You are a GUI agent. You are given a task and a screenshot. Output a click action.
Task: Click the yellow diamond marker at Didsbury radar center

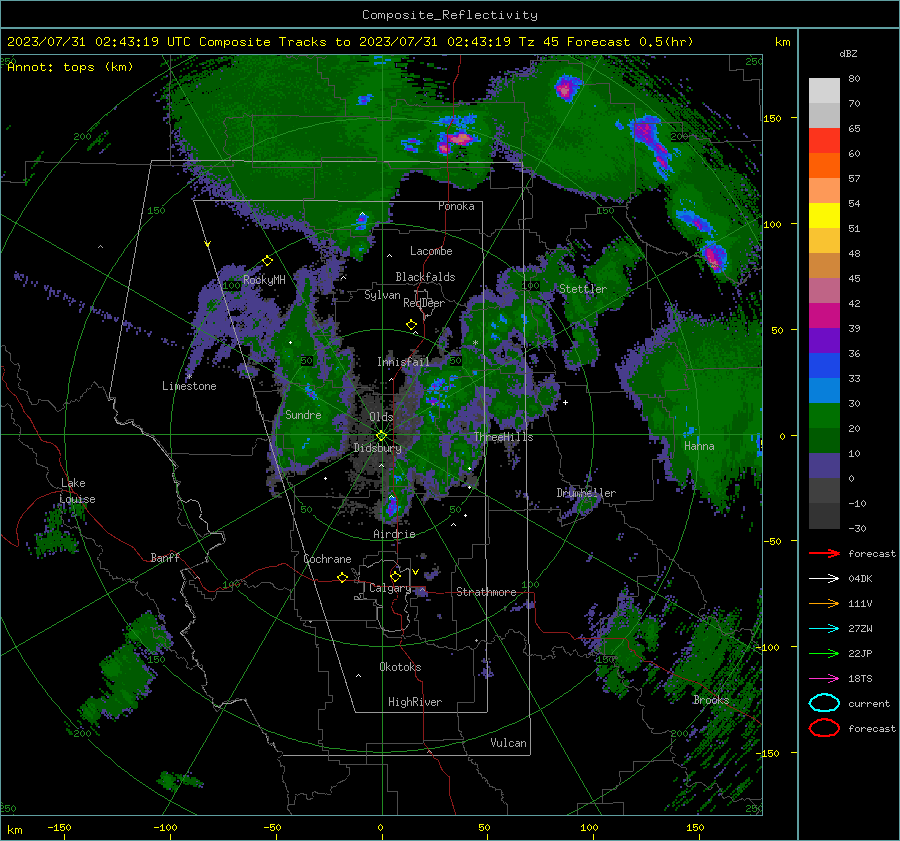click(x=381, y=435)
